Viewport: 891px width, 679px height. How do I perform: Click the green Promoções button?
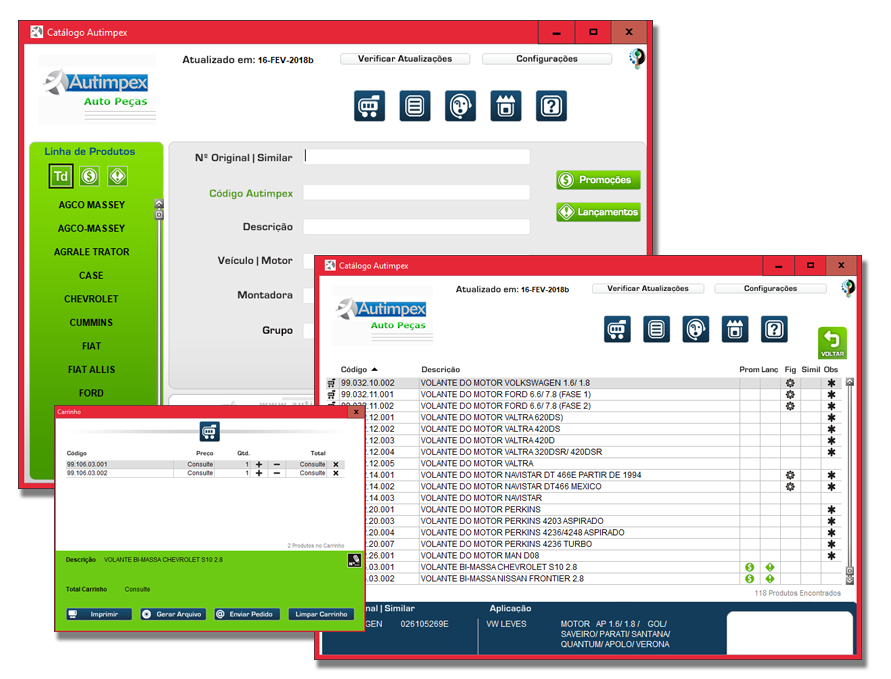pos(598,180)
